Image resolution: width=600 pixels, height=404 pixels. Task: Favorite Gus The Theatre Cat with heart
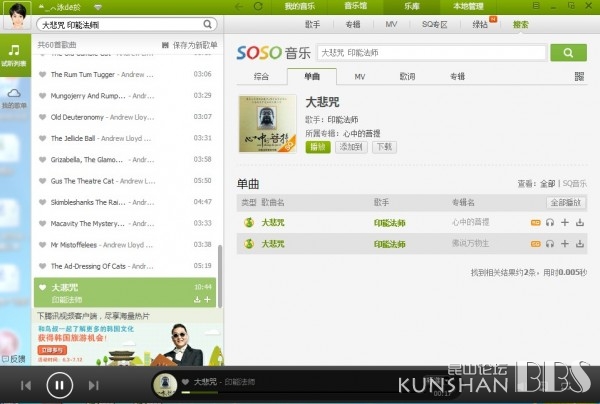coord(42,181)
